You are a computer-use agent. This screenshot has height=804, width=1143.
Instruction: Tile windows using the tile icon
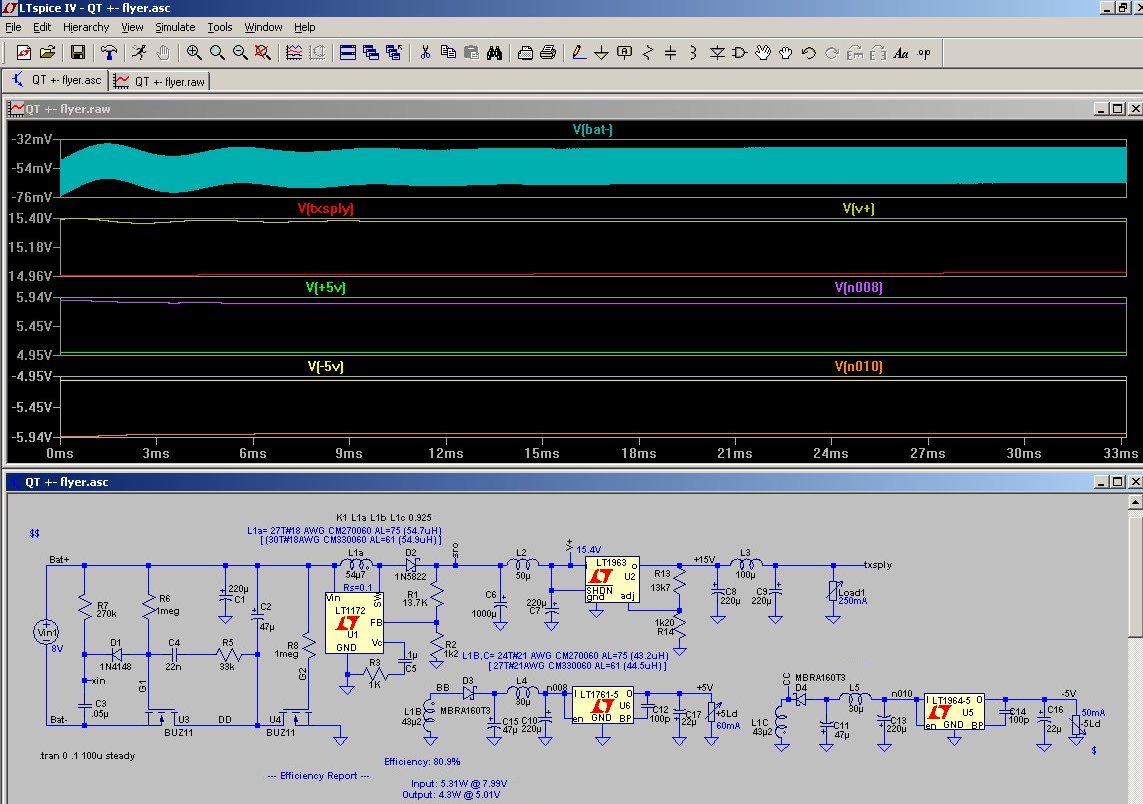pyautogui.click(x=348, y=52)
